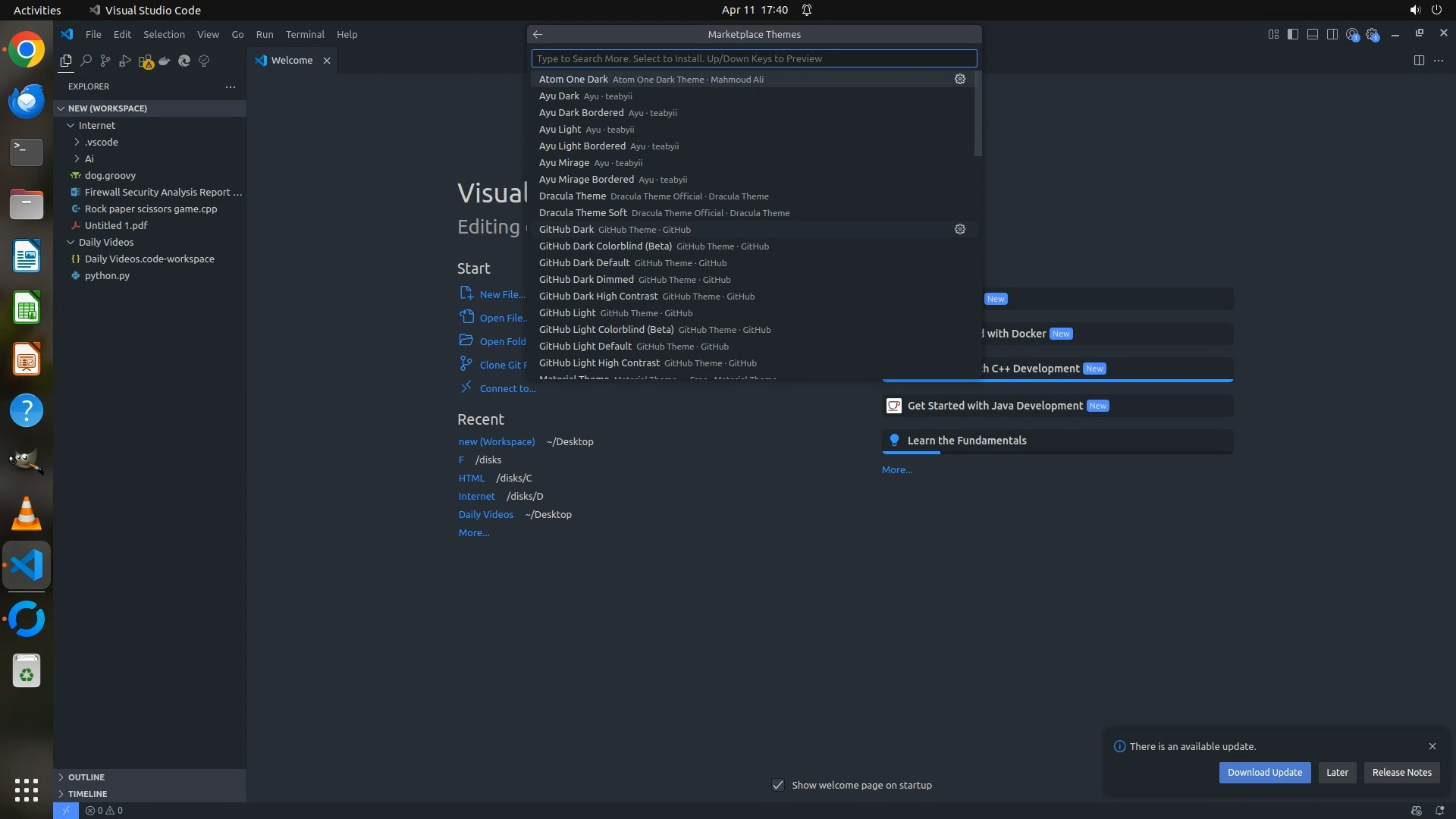Image resolution: width=1456 pixels, height=819 pixels.
Task: Open the Terminal menu
Action: pyautogui.click(x=305, y=34)
